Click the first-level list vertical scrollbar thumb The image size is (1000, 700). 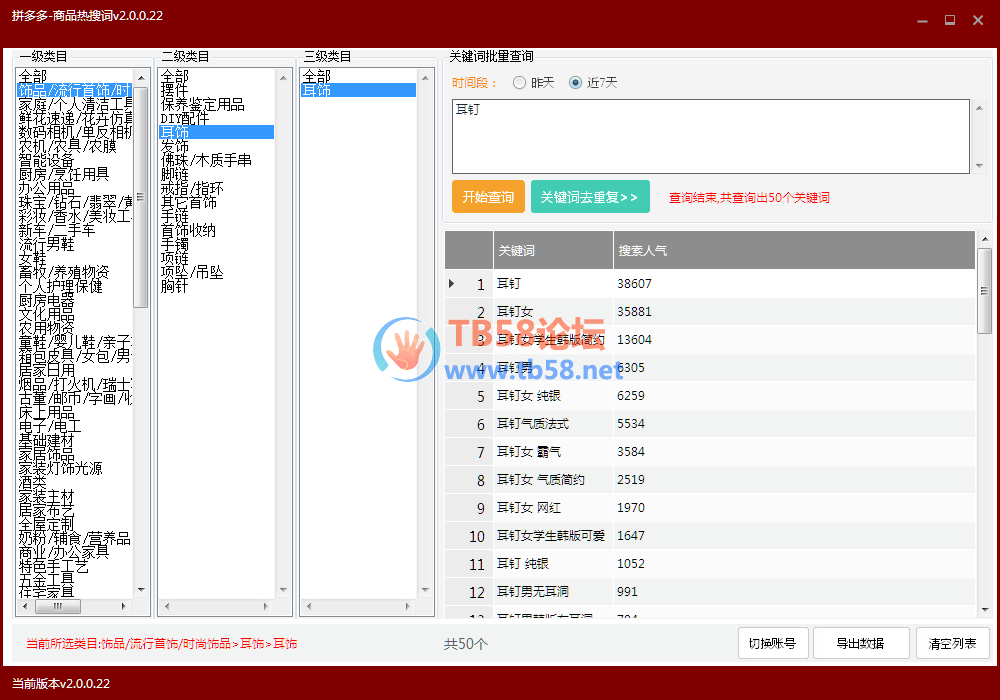point(140,197)
